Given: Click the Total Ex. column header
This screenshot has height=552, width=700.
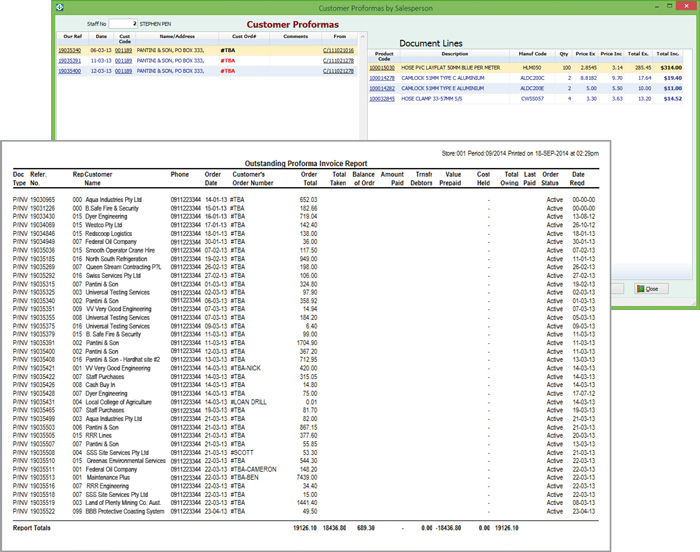Looking at the screenshot, I should click(638, 54).
